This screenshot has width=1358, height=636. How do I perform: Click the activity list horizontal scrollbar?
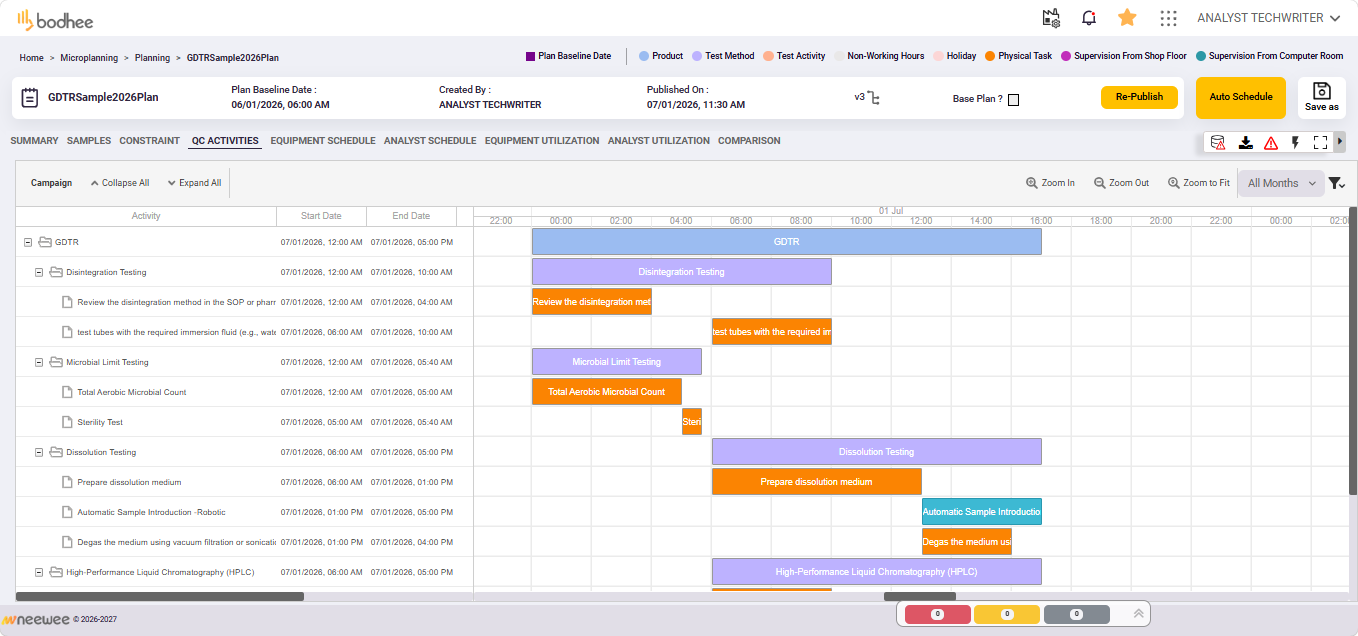[x=160, y=596]
